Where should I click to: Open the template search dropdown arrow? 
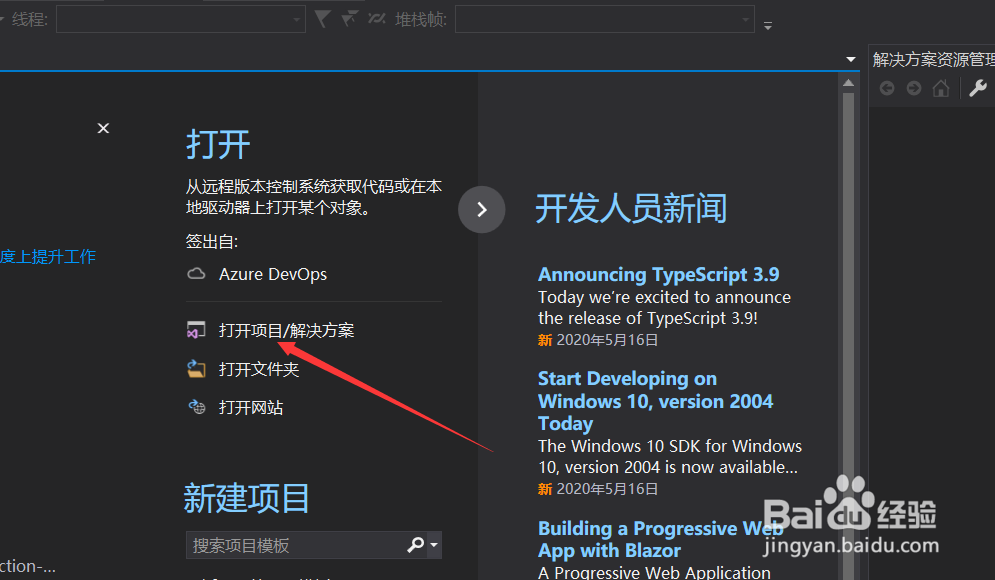tap(434, 545)
